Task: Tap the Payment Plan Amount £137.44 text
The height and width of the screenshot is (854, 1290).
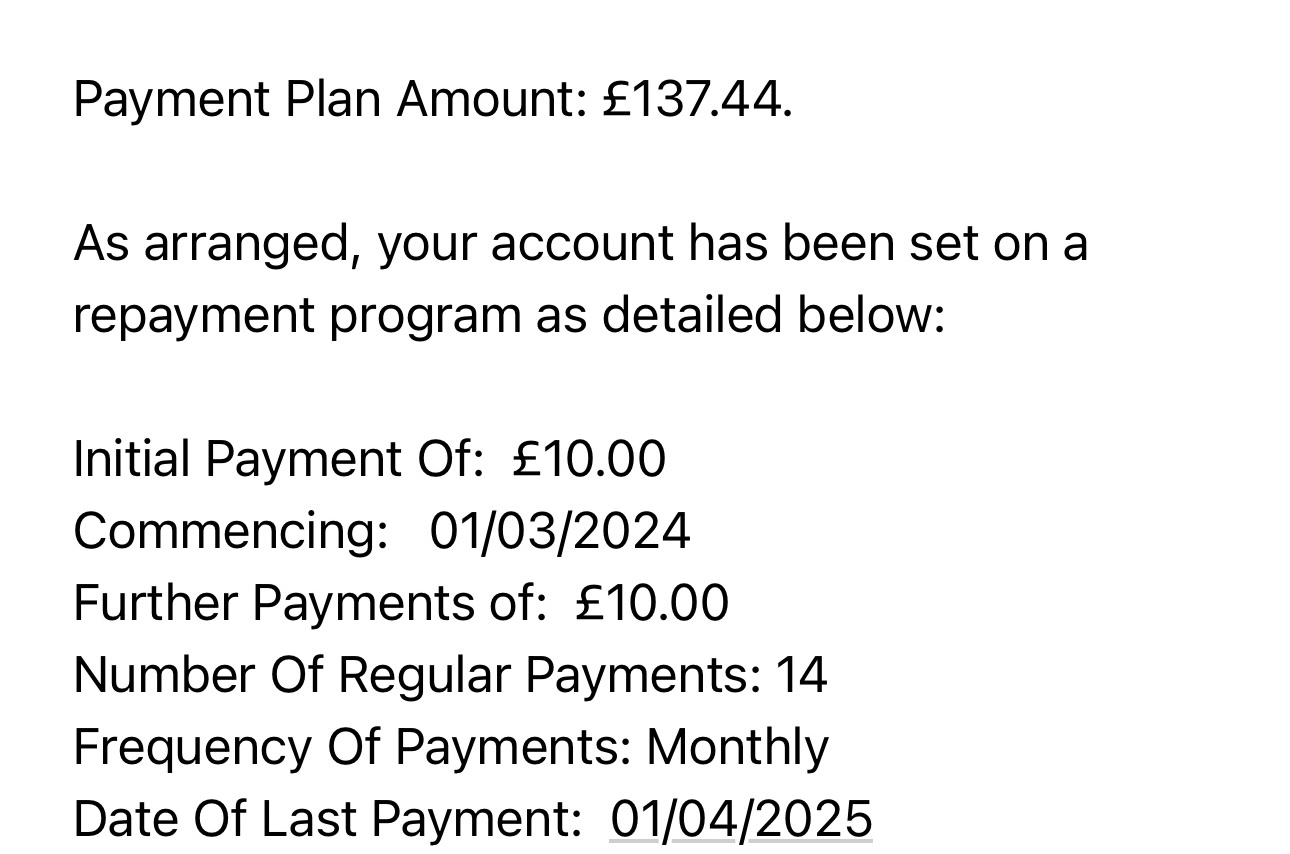Action: 433,100
